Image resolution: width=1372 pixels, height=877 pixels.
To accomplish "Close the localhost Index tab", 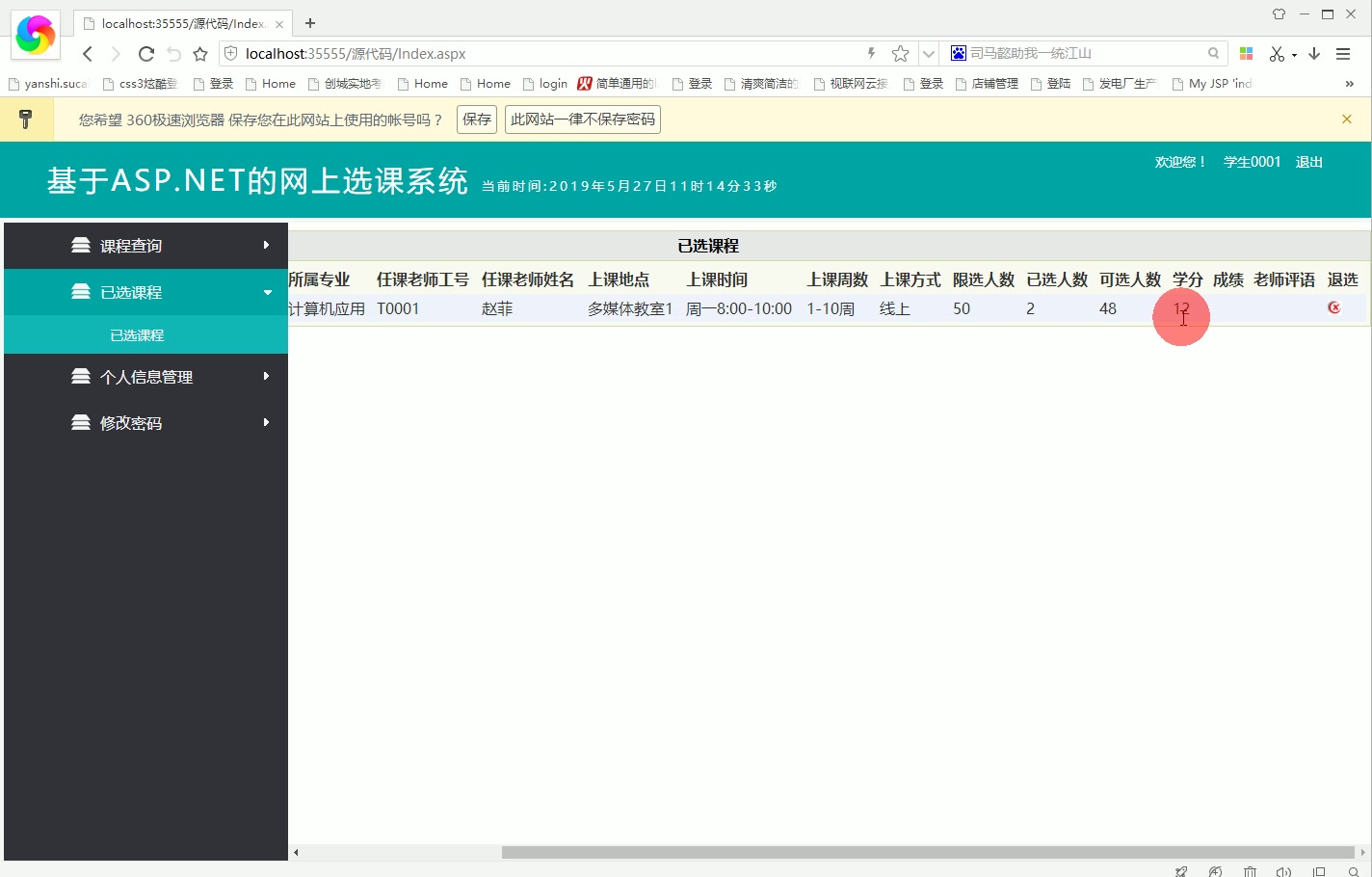I will pyautogui.click(x=279, y=24).
